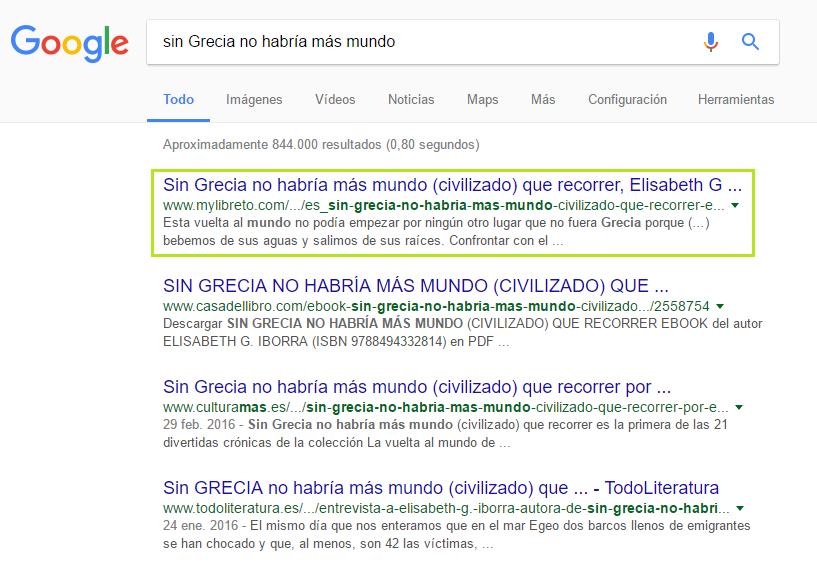Image resolution: width=817 pixels, height=568 pixels.
Task: Click snippet dated '29 feb. 2016'
Action: click(445, 434)
